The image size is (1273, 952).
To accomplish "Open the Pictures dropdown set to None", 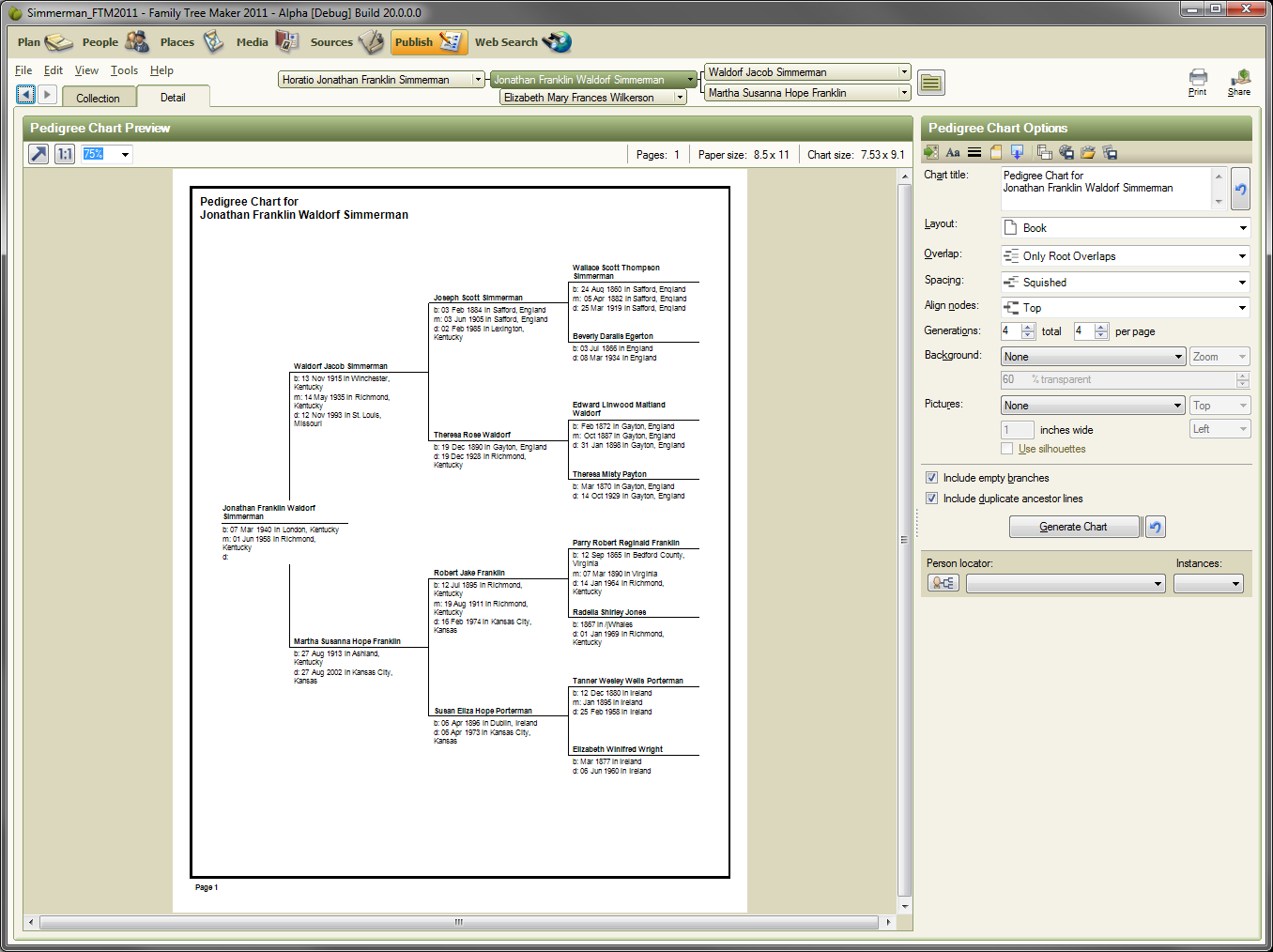I will coord(1093,406).
